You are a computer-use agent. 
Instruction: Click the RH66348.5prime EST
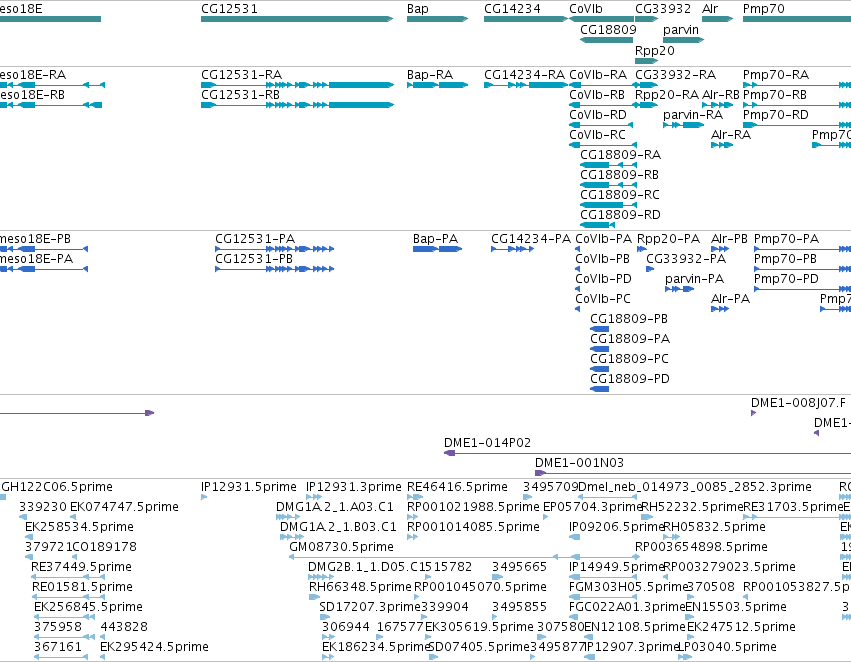click(x=314, y=597)
